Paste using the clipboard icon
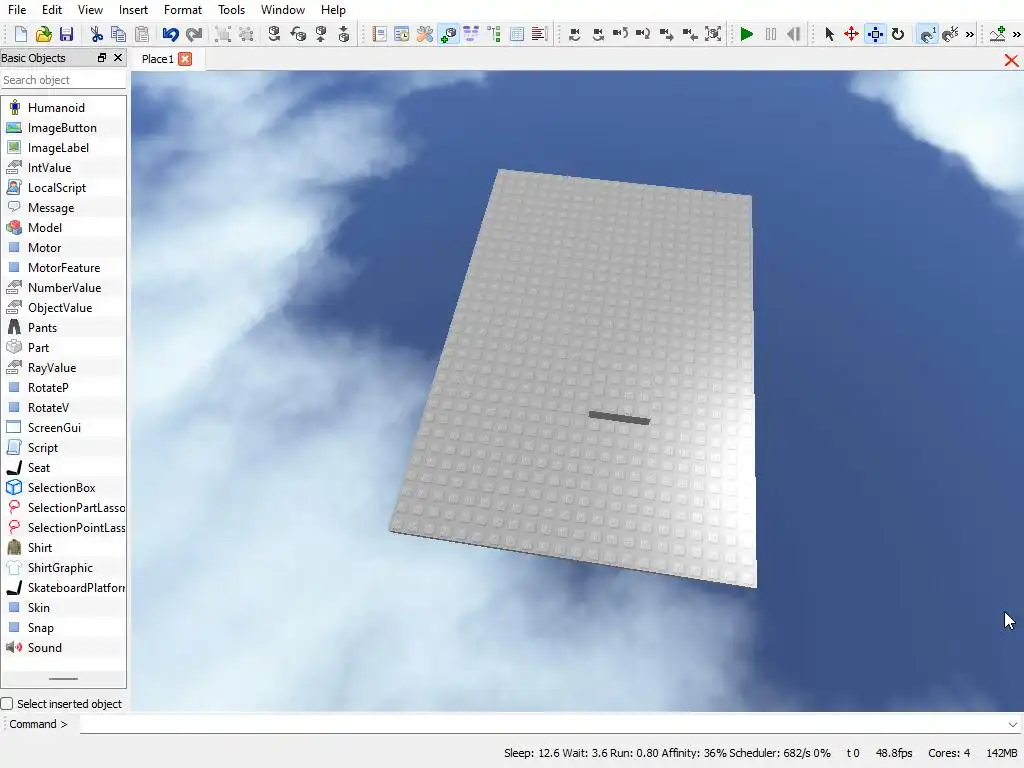 pyautogui.click(x=142, y=34)
